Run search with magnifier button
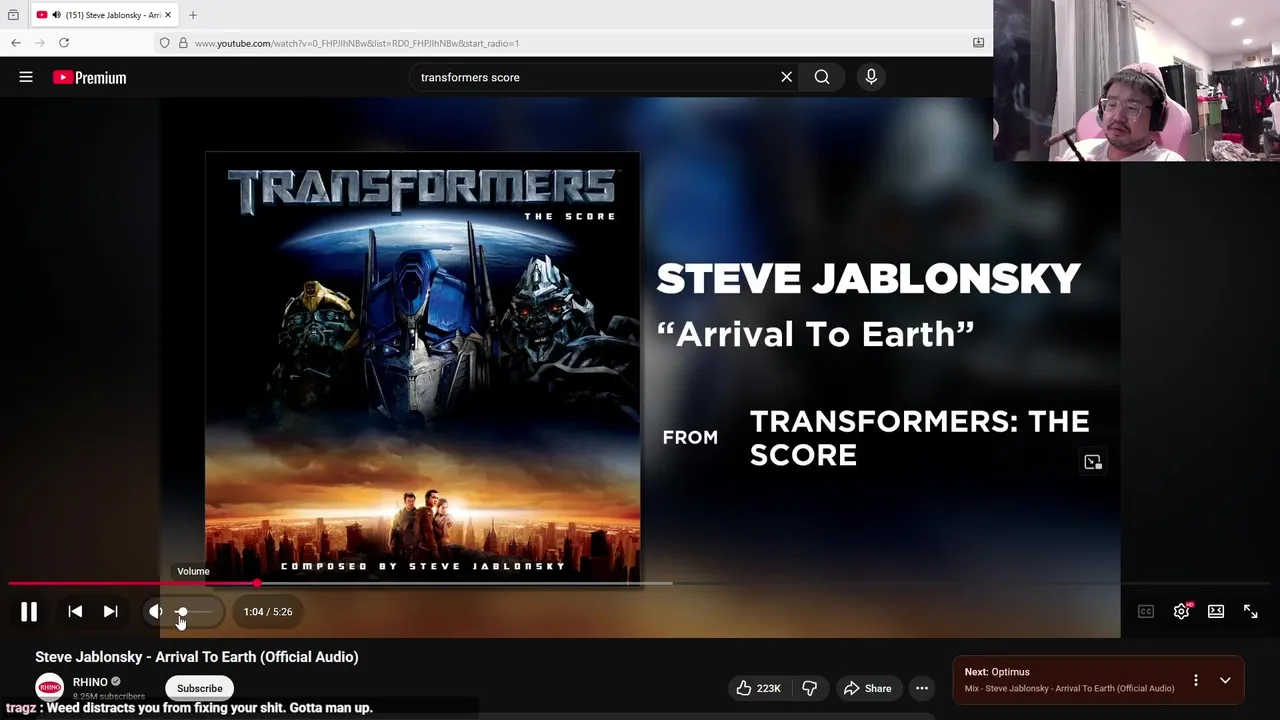The height and width of the screenshot is (720, 1280). [x=822, y=77]
